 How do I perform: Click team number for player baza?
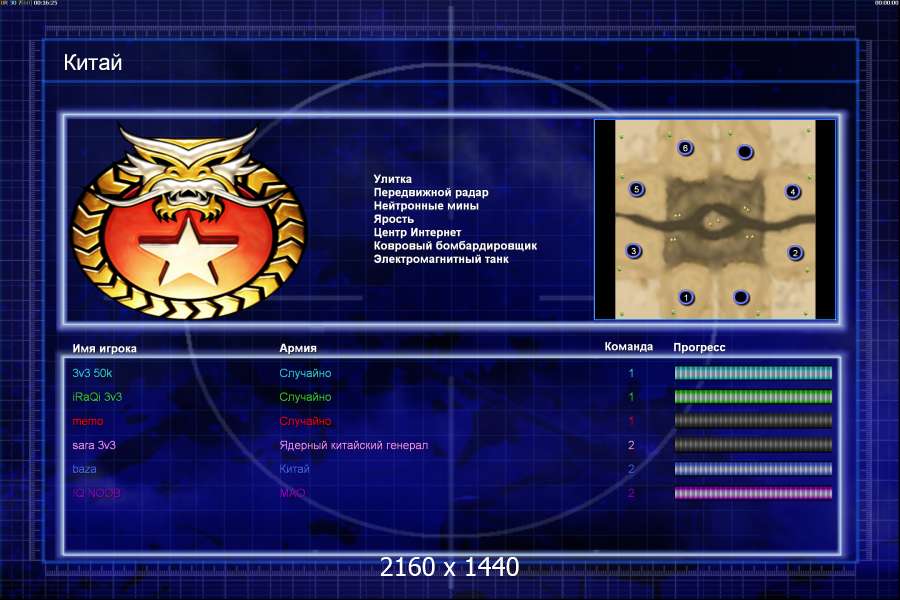tap(631, 469)
